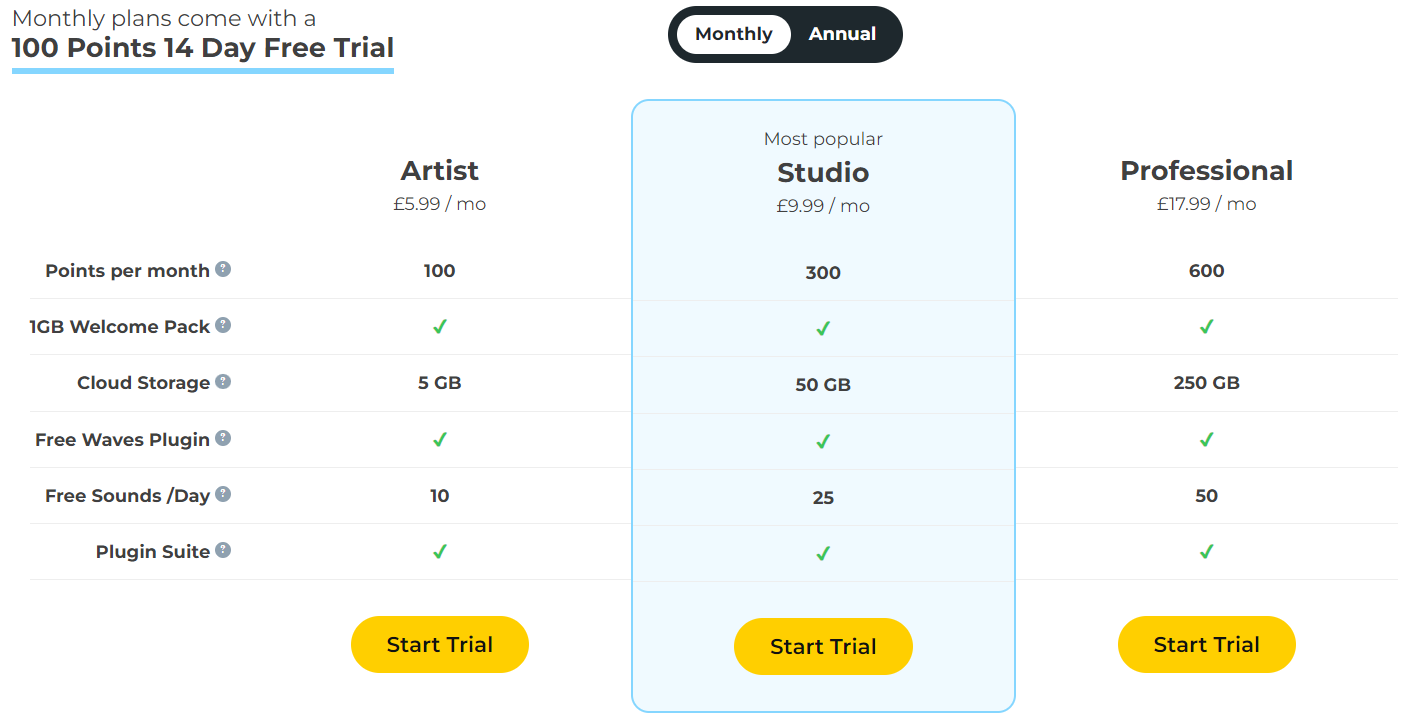This screenshot has width=1407, height=725.
Task: Click the Artist plan title
Action: (x=440, y=171)
